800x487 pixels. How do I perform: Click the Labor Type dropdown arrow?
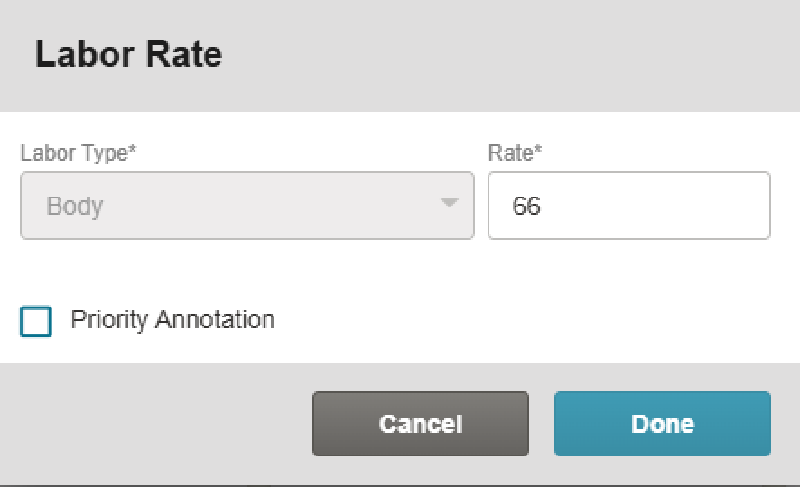(x=449, y=204)
